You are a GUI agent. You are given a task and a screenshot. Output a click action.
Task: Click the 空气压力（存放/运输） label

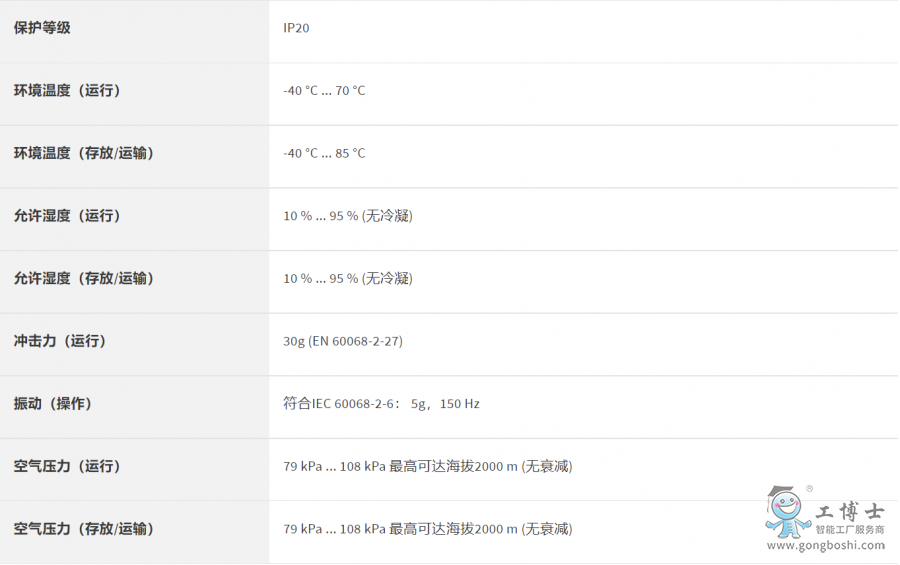click(84, 529)
